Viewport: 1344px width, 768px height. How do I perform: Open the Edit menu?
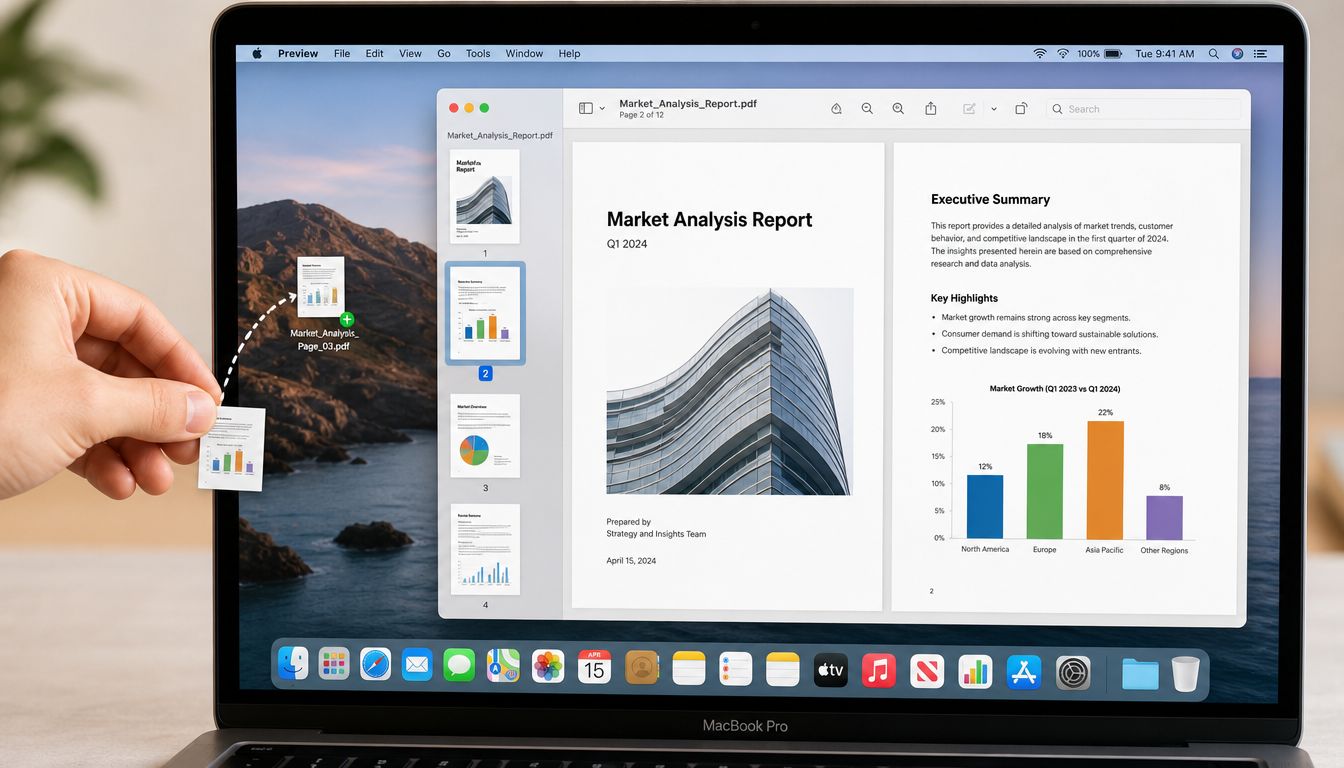[x=374, y=54]
